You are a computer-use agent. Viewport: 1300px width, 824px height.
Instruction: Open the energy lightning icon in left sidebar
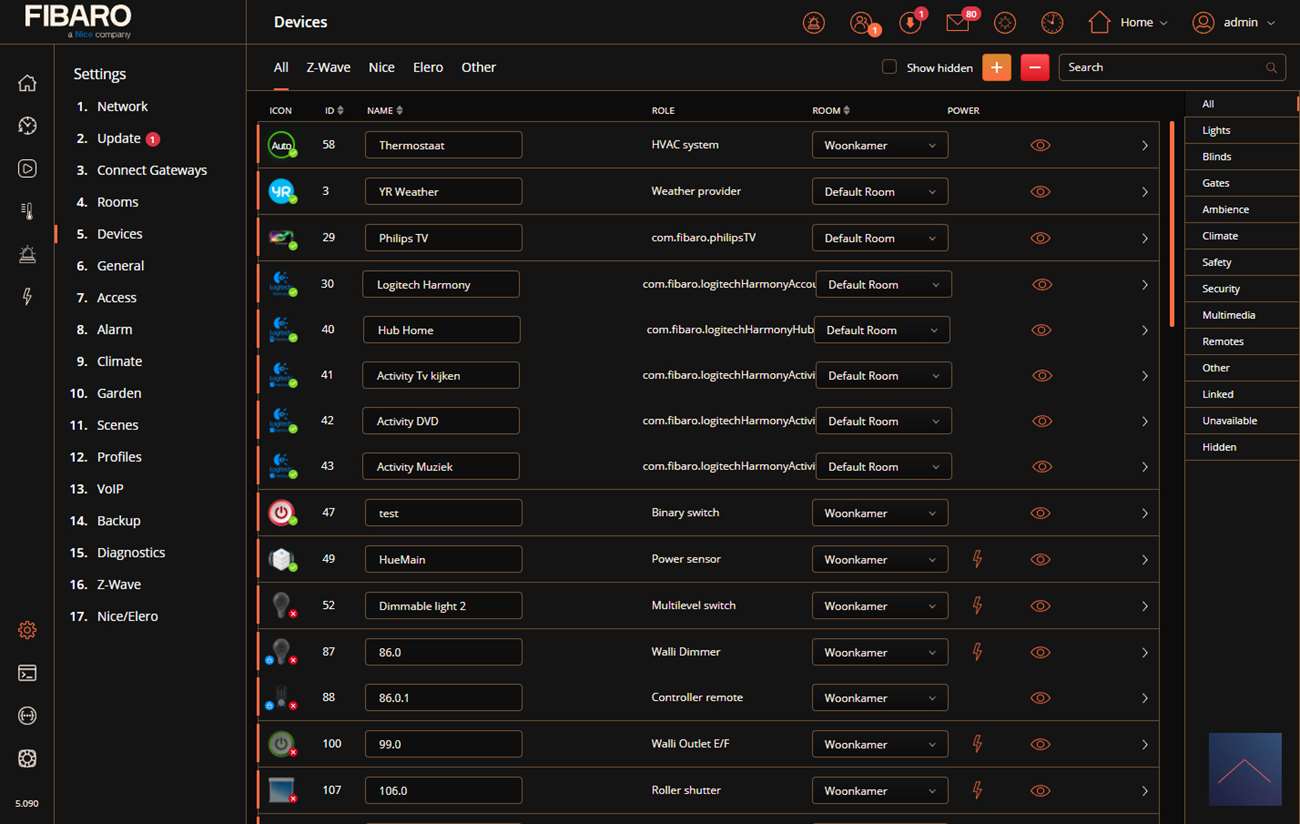27,296
